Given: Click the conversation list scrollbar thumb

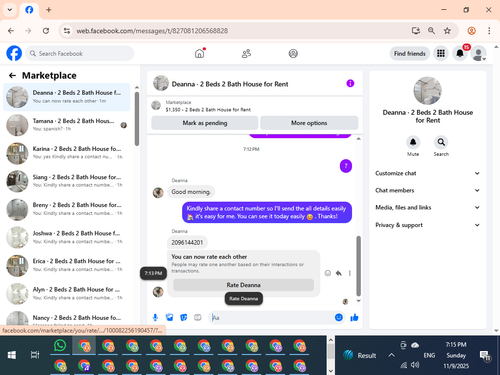Looking at the screenshot, I should [x=137, y=119].
